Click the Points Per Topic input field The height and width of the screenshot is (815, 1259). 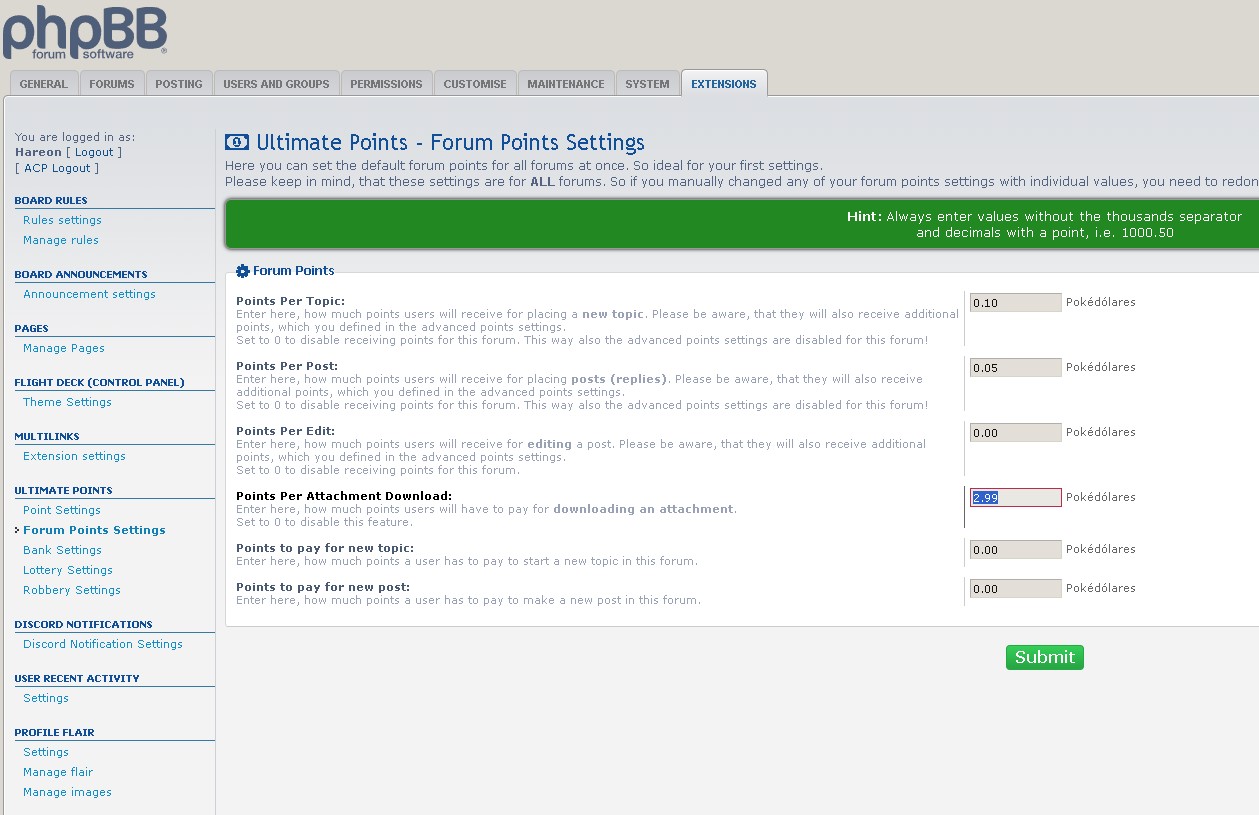point(1015,302)
